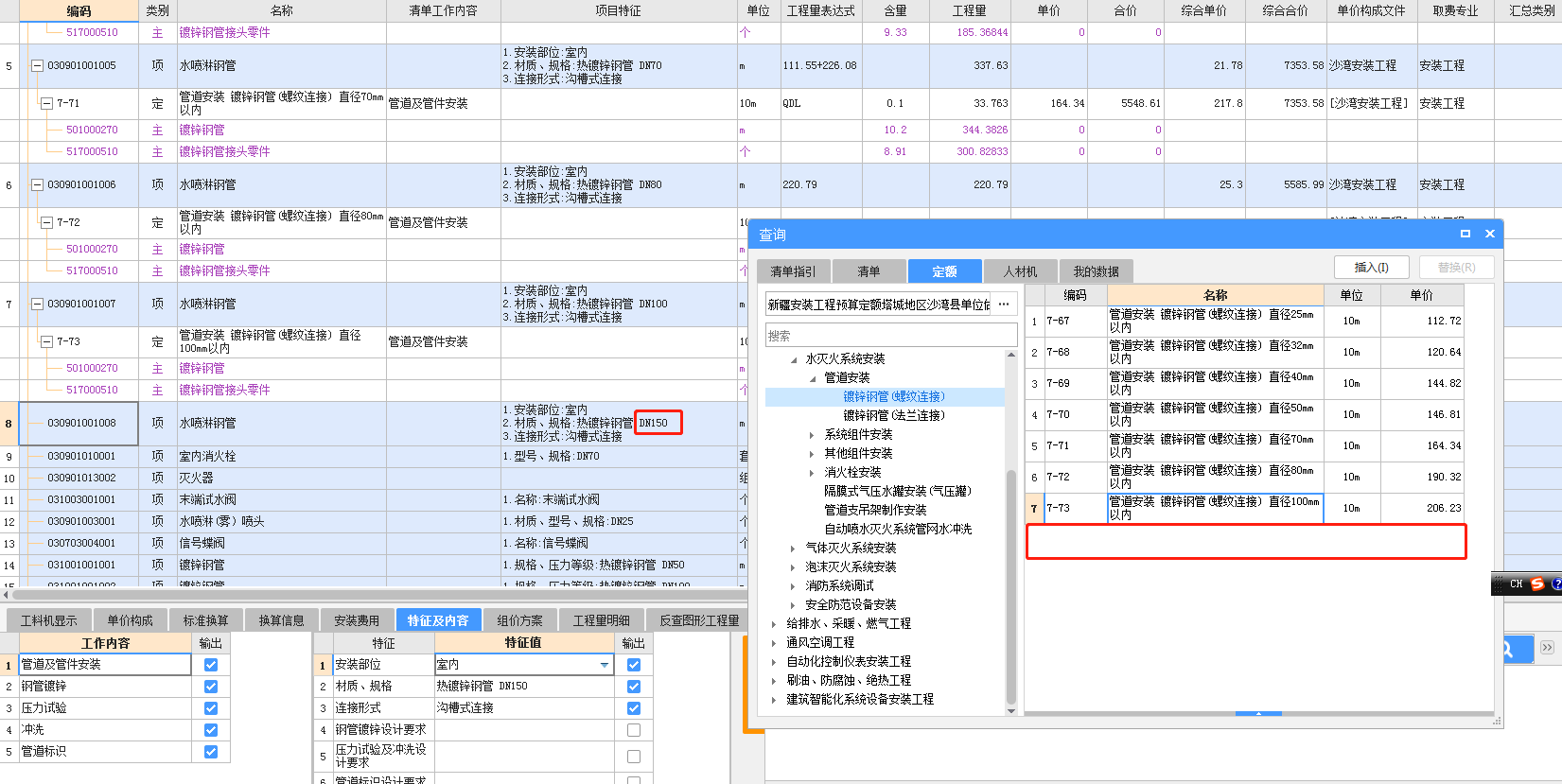1562x784 pixels.
Task: Open the 组价方案 bottom tab
Action: point(519,620)
